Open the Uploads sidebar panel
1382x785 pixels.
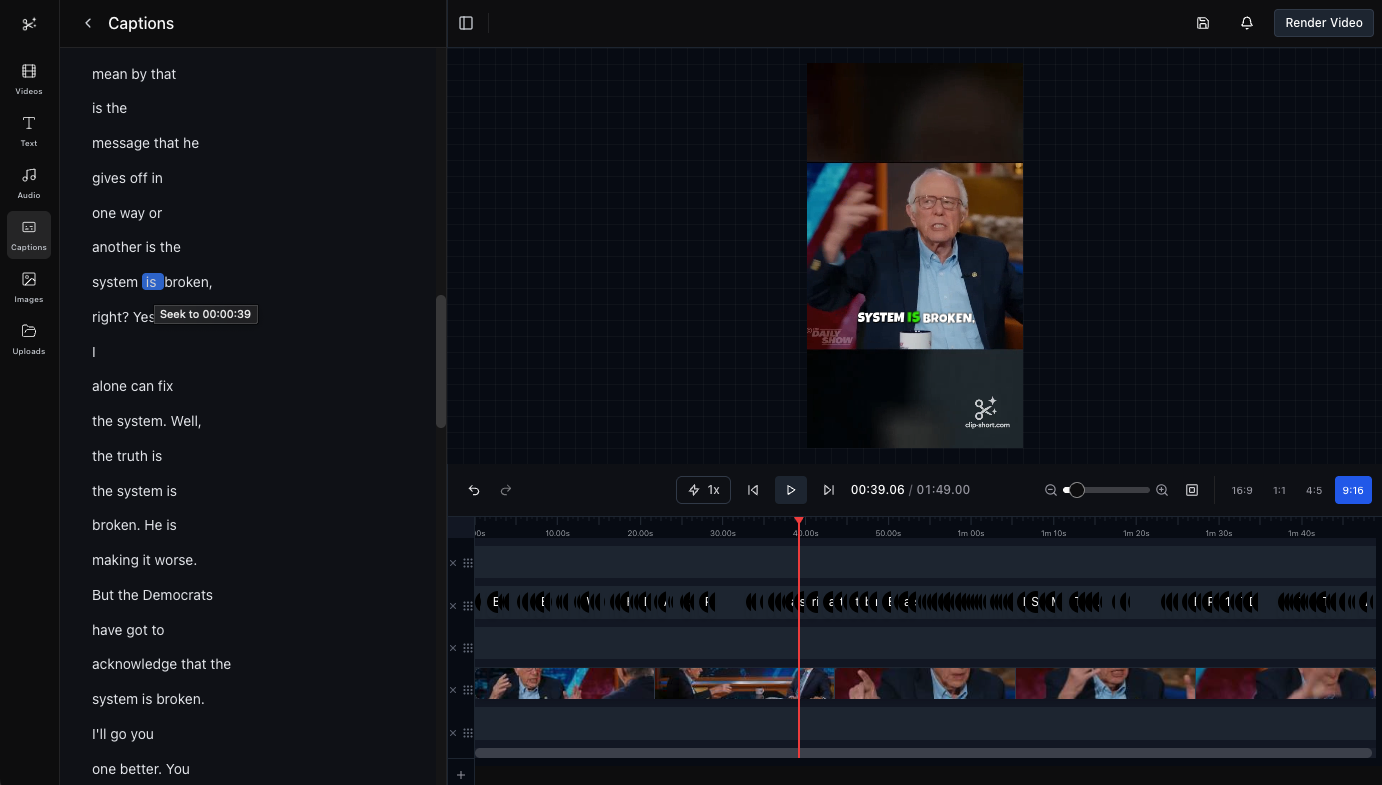coord(29,339)
